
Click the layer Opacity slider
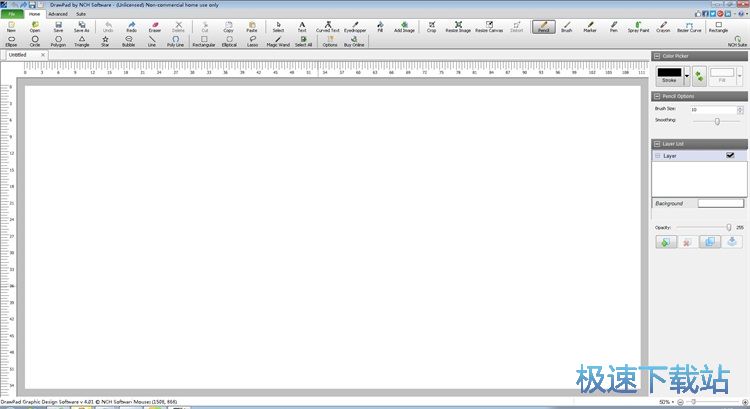tap(704, 227)
